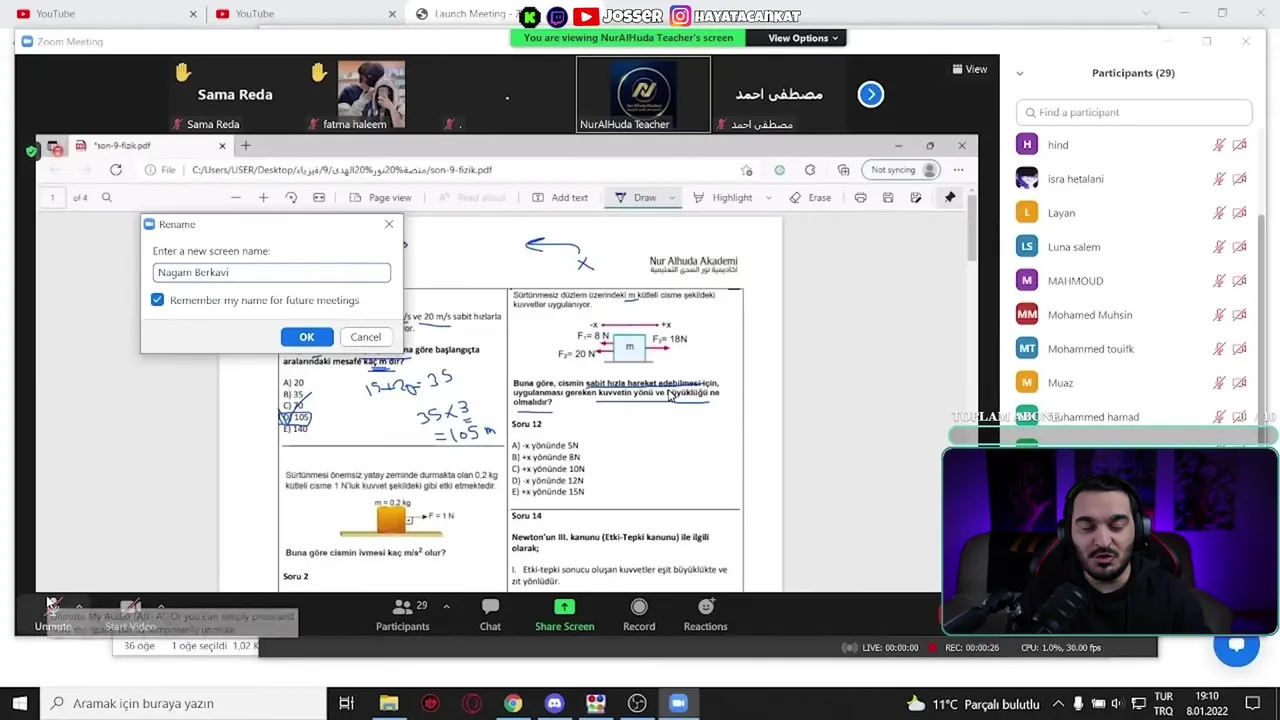Click Layan's camera-off icon

click(1240, 213)
